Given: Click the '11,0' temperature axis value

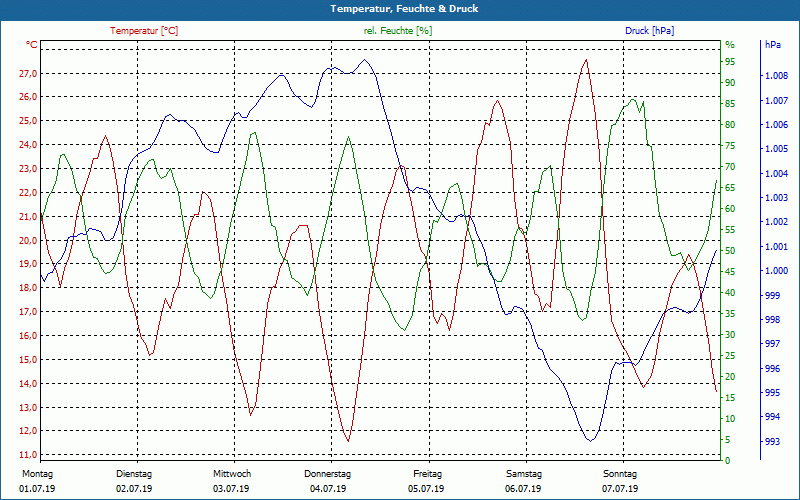Looking at the screenshot, I should point(28,455).
